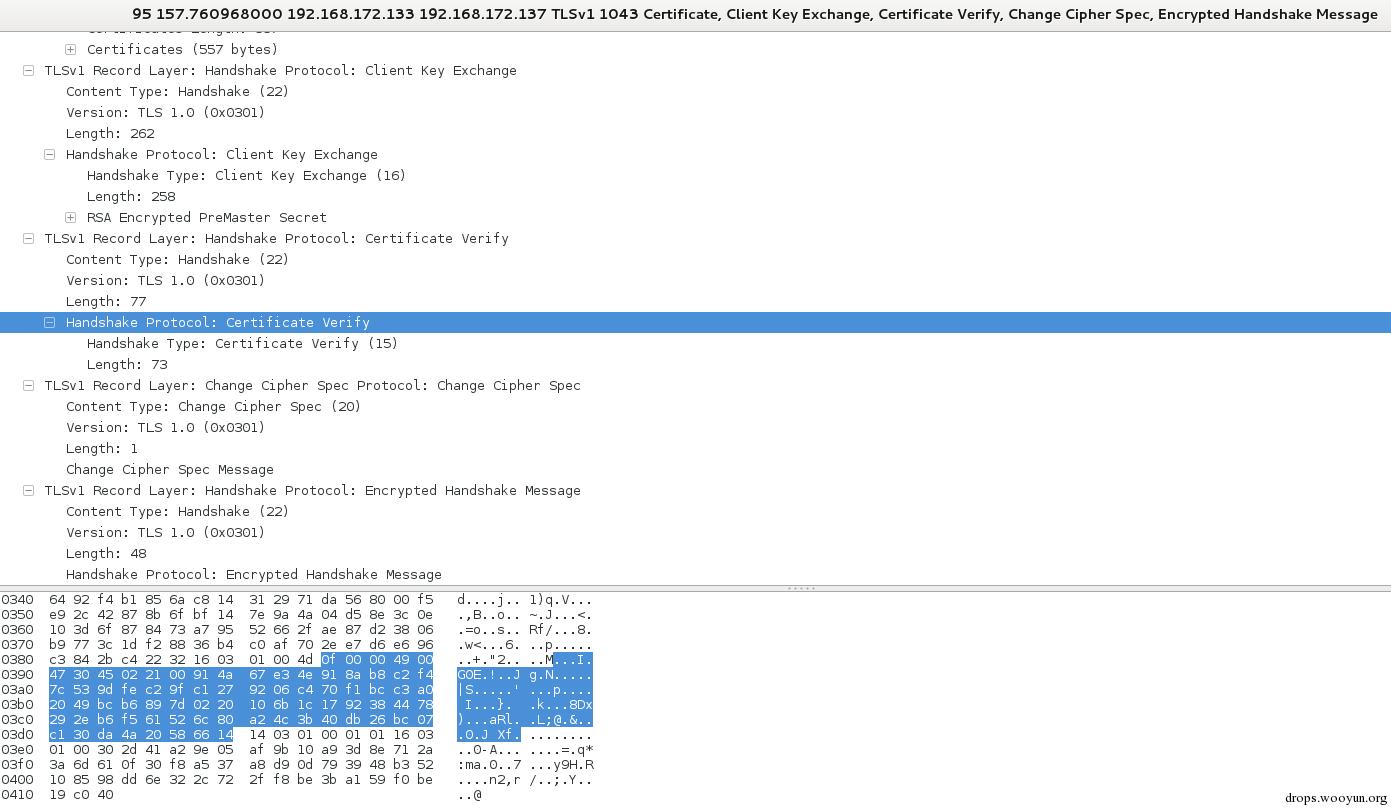Collapse highlighted Handshake Protocol: Certificate Verify

coord(49,322)
